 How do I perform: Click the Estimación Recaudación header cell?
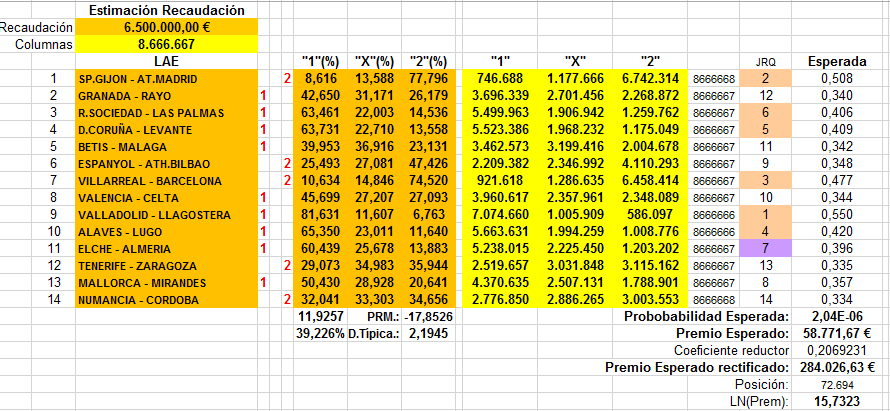coord(166,10)
